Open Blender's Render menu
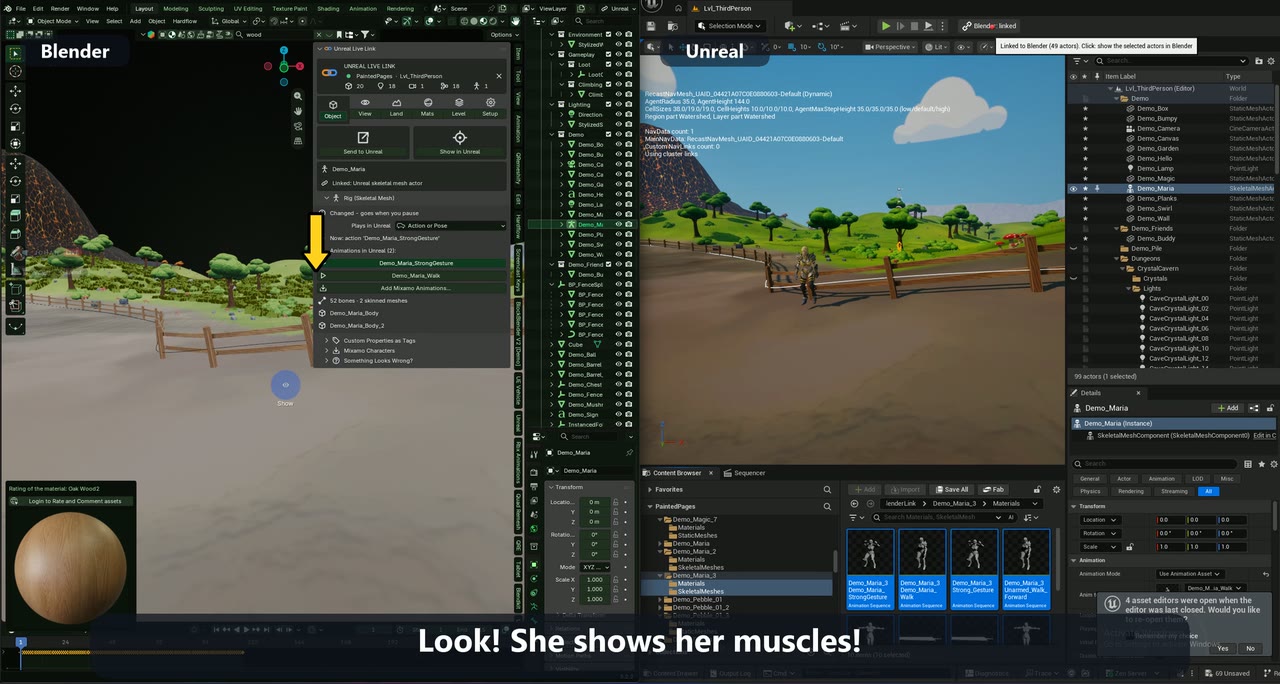The width and height of the screenshot is (1280, 684). [x=60, y=8]
